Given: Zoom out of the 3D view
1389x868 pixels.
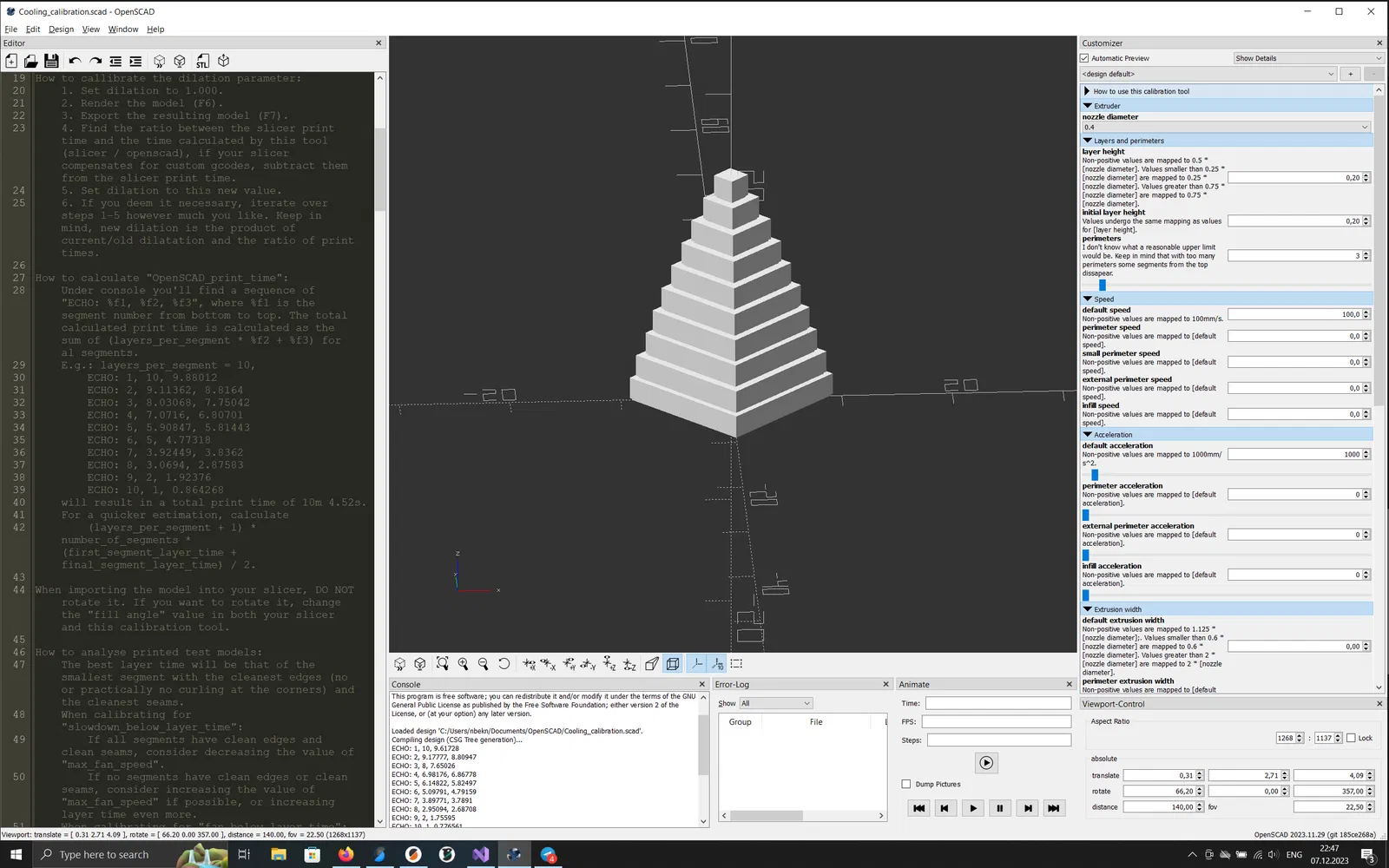Looking at the screenshot, I should [x=483, y=664].
